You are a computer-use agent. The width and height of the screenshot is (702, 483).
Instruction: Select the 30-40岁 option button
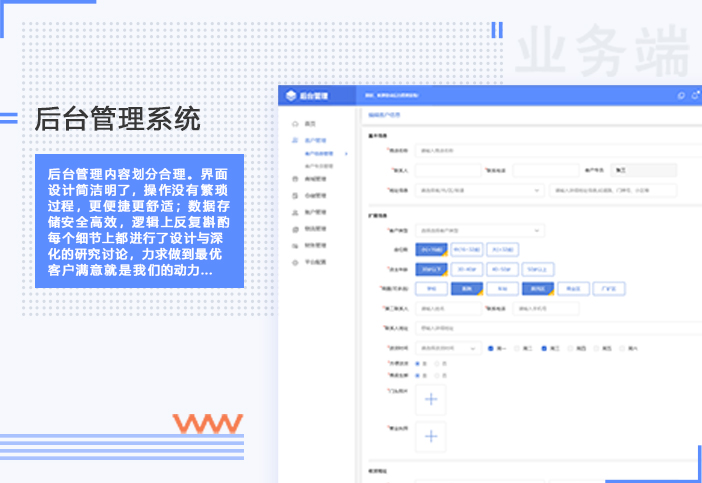tap(466, 269)
